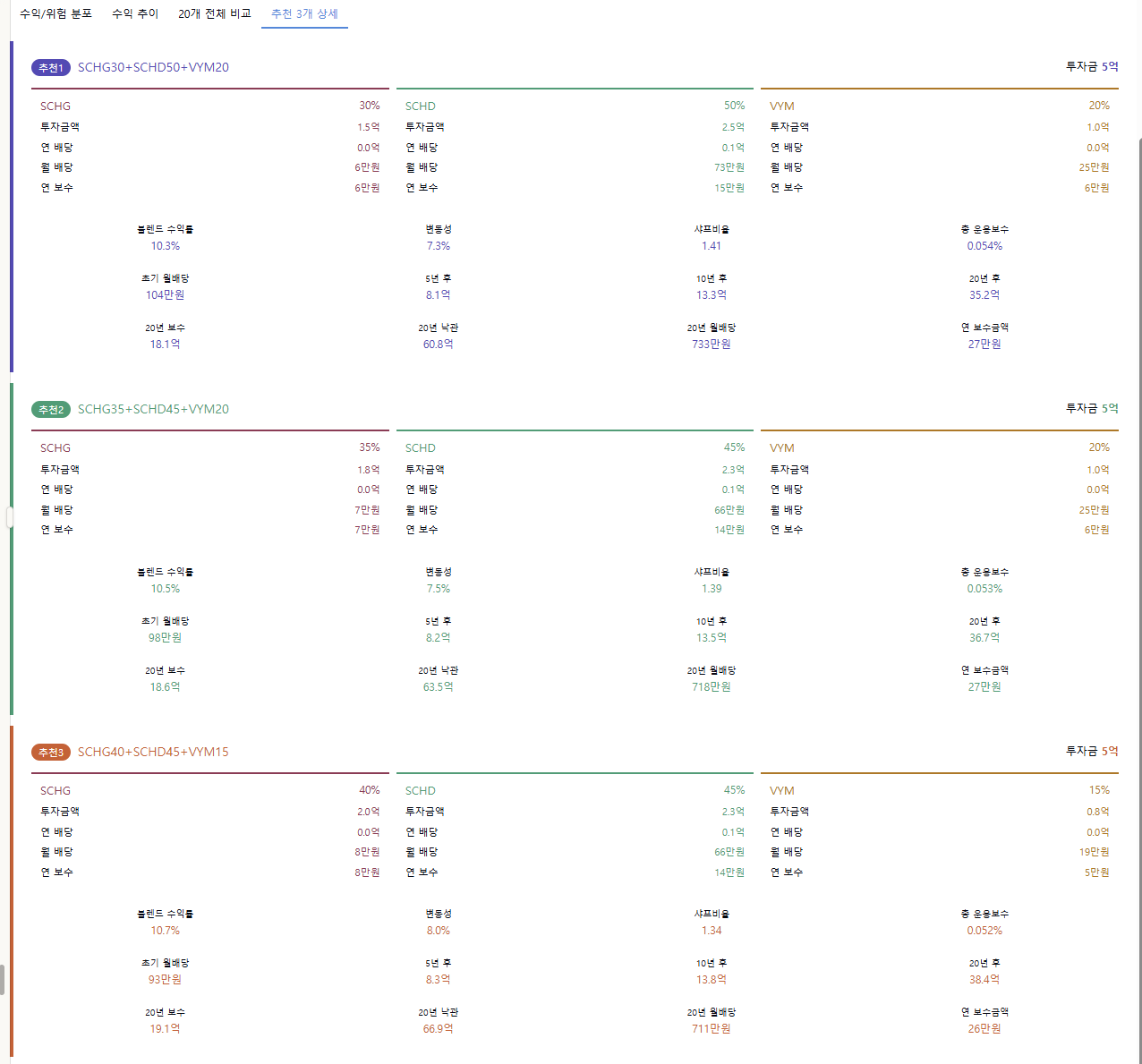The width and height of the screenshot is (1142, 1064).
Task: Click the VYM weight 15%
Action: click(1100, 790)
